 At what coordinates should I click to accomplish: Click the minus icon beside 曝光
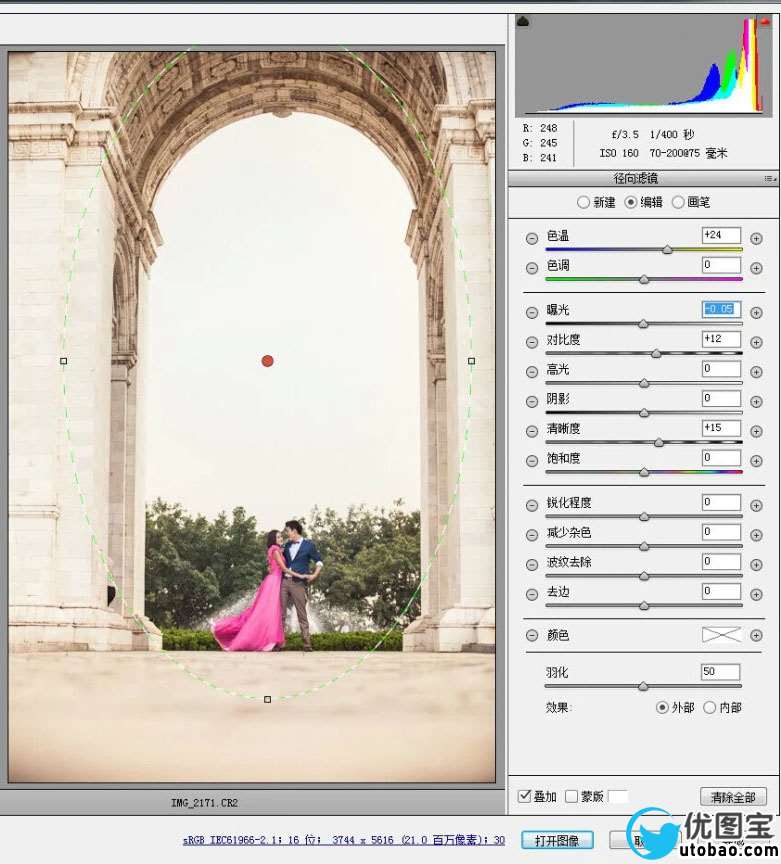[x=532, y=312]
